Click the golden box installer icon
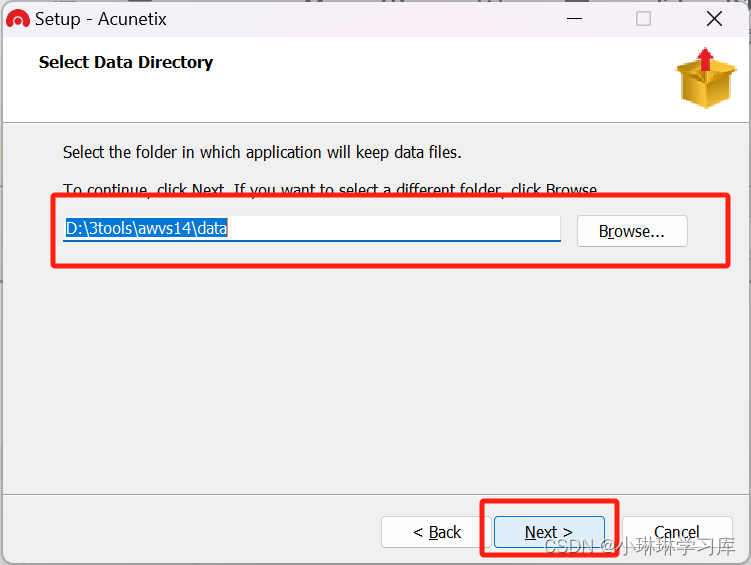Image resolution: width=751 pixels, height=565 pixels. (x=706, y=78)
